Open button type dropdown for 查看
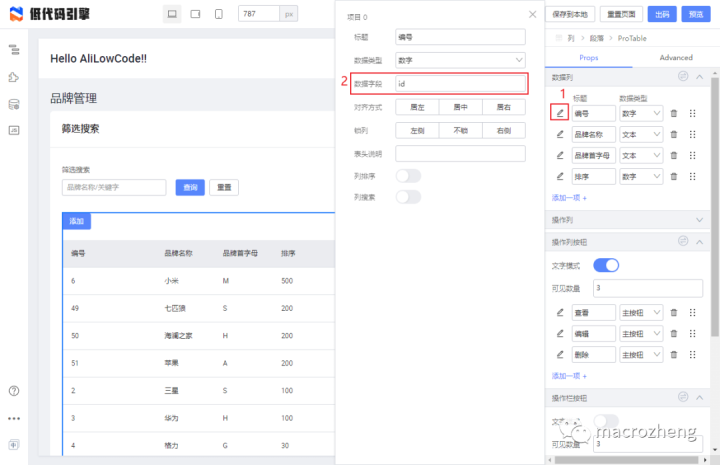Image resolution: width=720 pixels, height=465 pixels. [641, 313]
